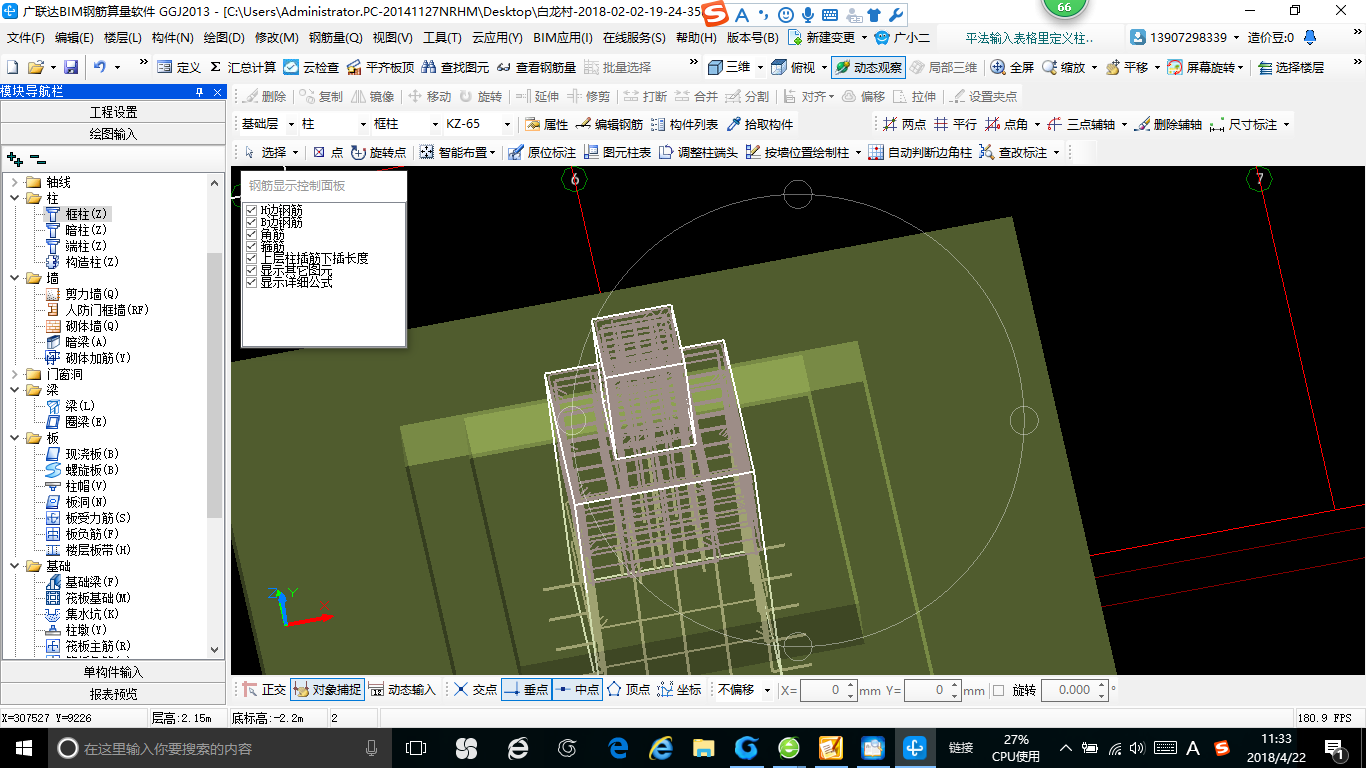Uncheck H边钢筋 checkbox
This screenshot has width=1366, height=768.
coord(251,211)
